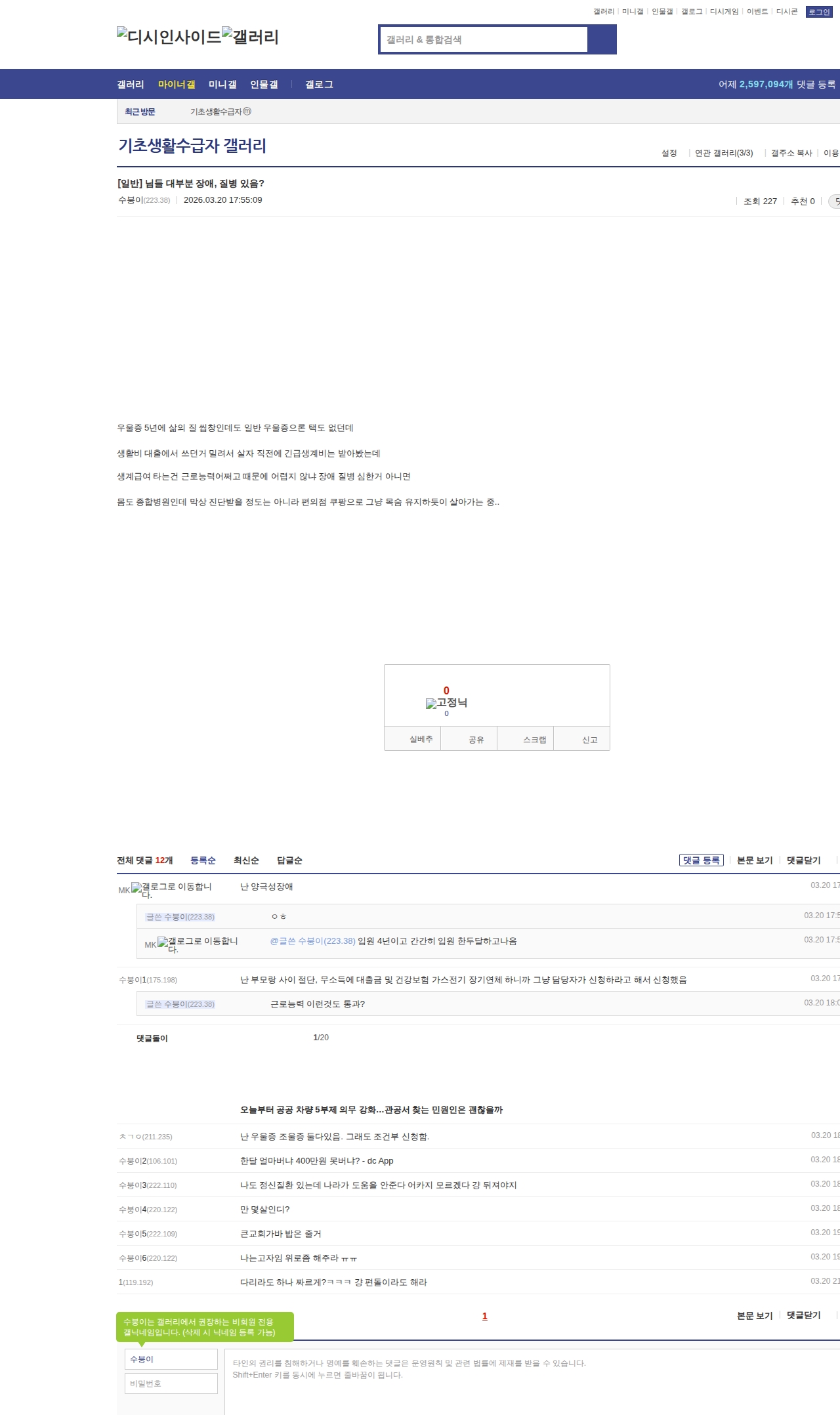Go to comment page 1
Screen dimensions: 840x1415
[x=485, y=1316]
